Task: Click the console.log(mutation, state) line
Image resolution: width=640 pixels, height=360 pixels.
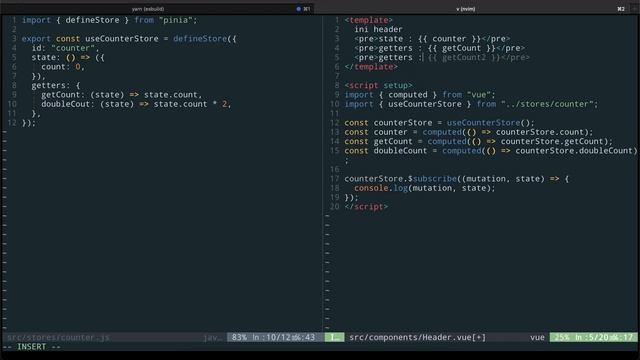Action: coord(424,188)
